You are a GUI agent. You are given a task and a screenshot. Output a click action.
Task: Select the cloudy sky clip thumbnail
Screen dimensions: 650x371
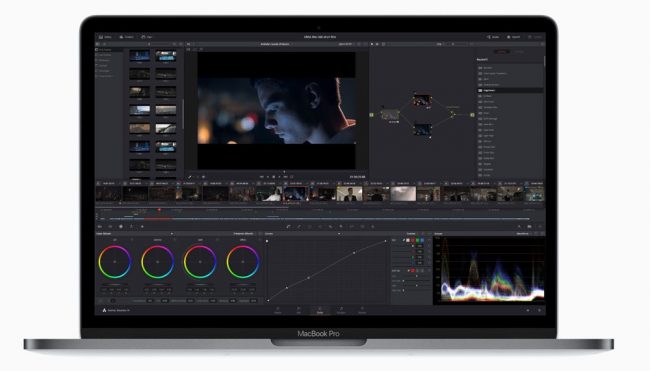403,194
